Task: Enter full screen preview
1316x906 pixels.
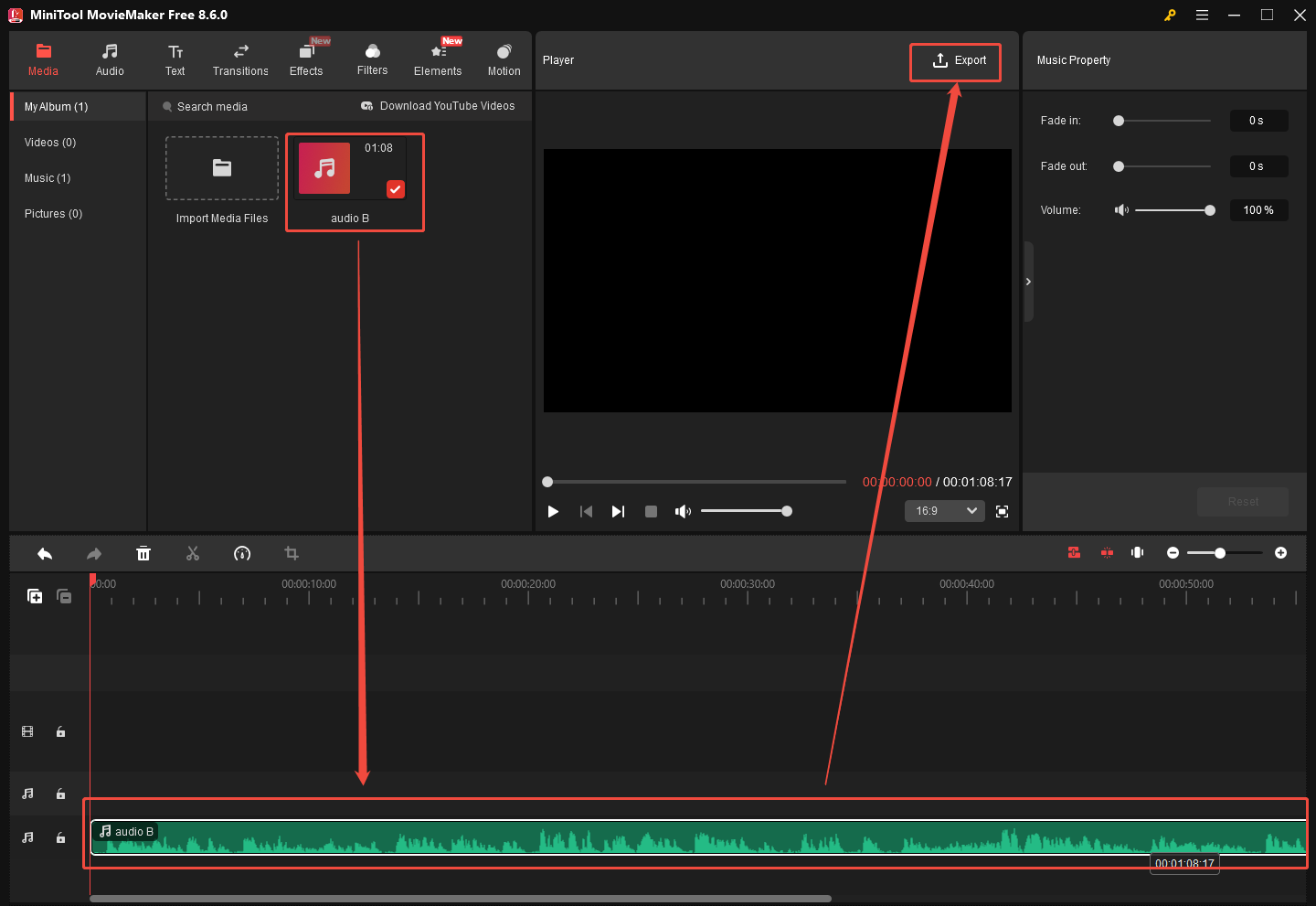Action: 1002,511
